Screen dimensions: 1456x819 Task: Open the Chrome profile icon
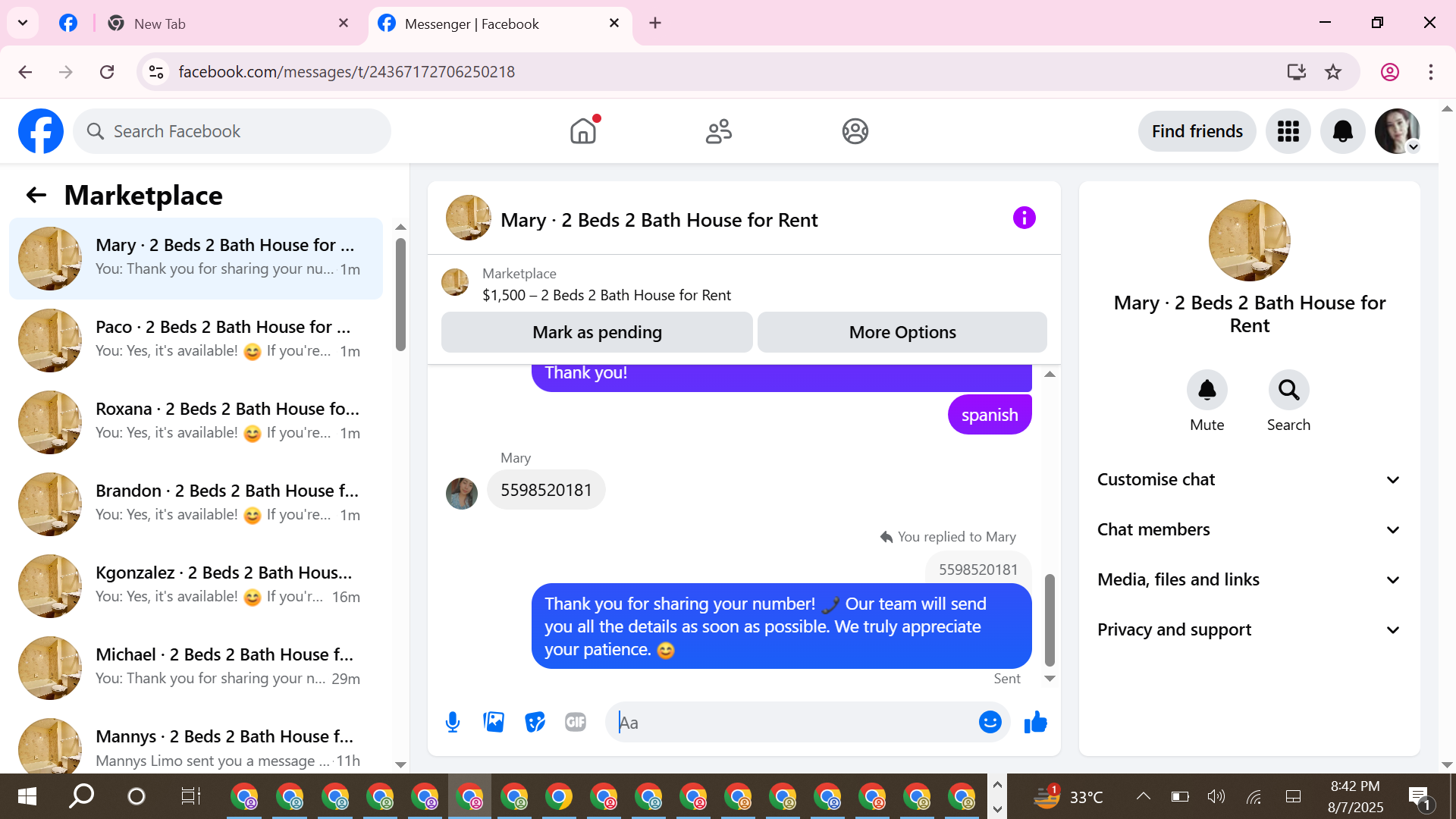(1389, 72)
